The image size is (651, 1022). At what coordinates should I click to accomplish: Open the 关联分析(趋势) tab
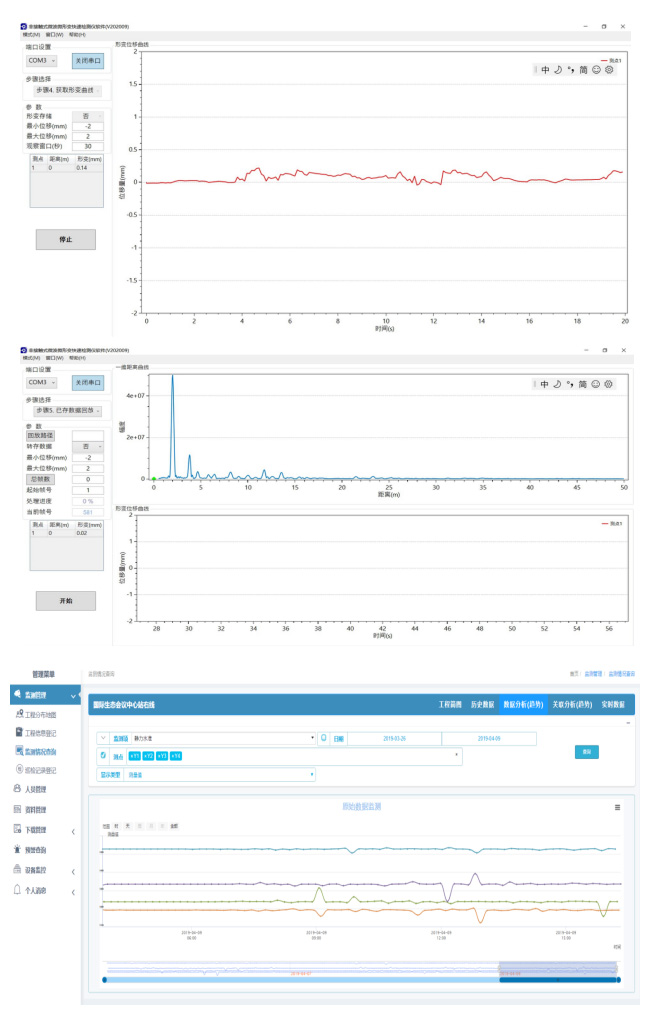tap(574, 705)
